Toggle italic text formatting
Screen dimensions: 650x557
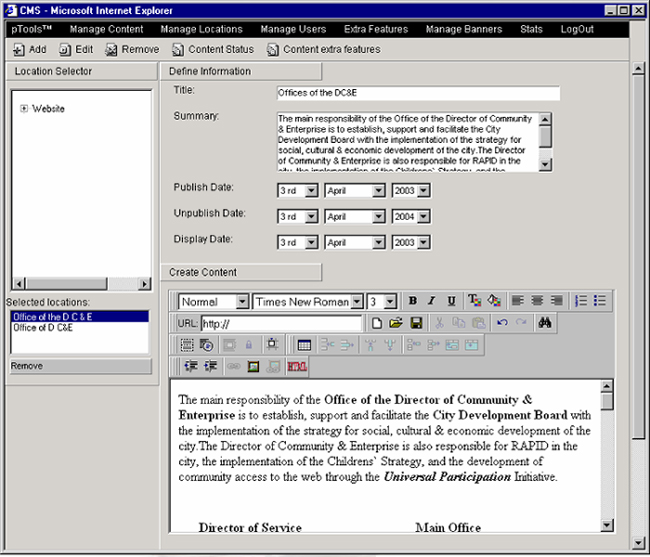pyautogui.click(x=432, y=301)
